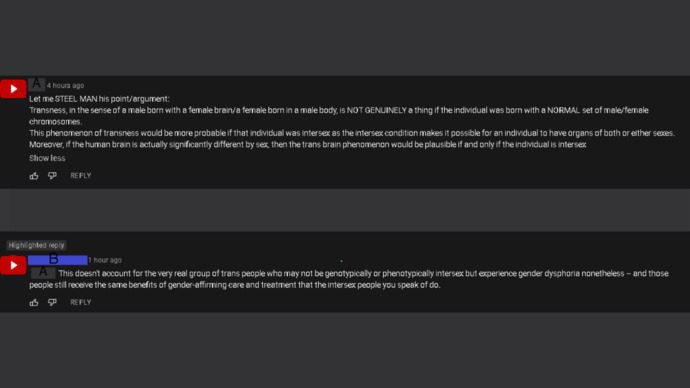This screenshot has height=388, width=690.
Task: Open the first commenter's channel name
Action: coord(37,84)
